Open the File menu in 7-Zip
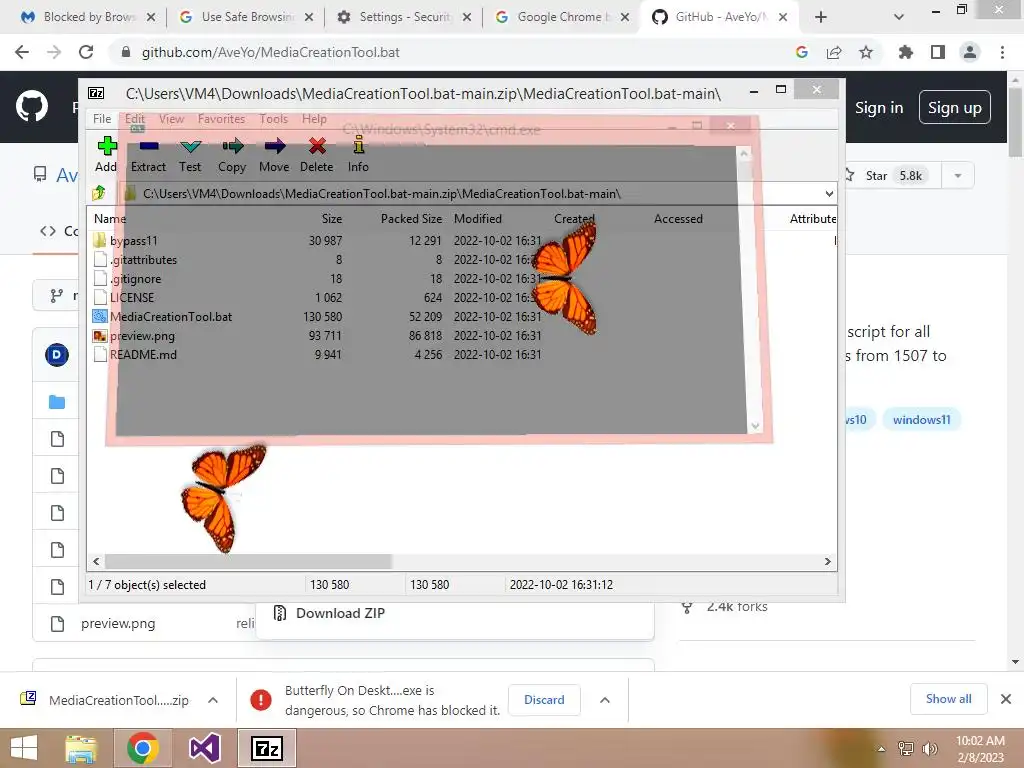This screenshot has height=768, width=1024. [102, 119]
